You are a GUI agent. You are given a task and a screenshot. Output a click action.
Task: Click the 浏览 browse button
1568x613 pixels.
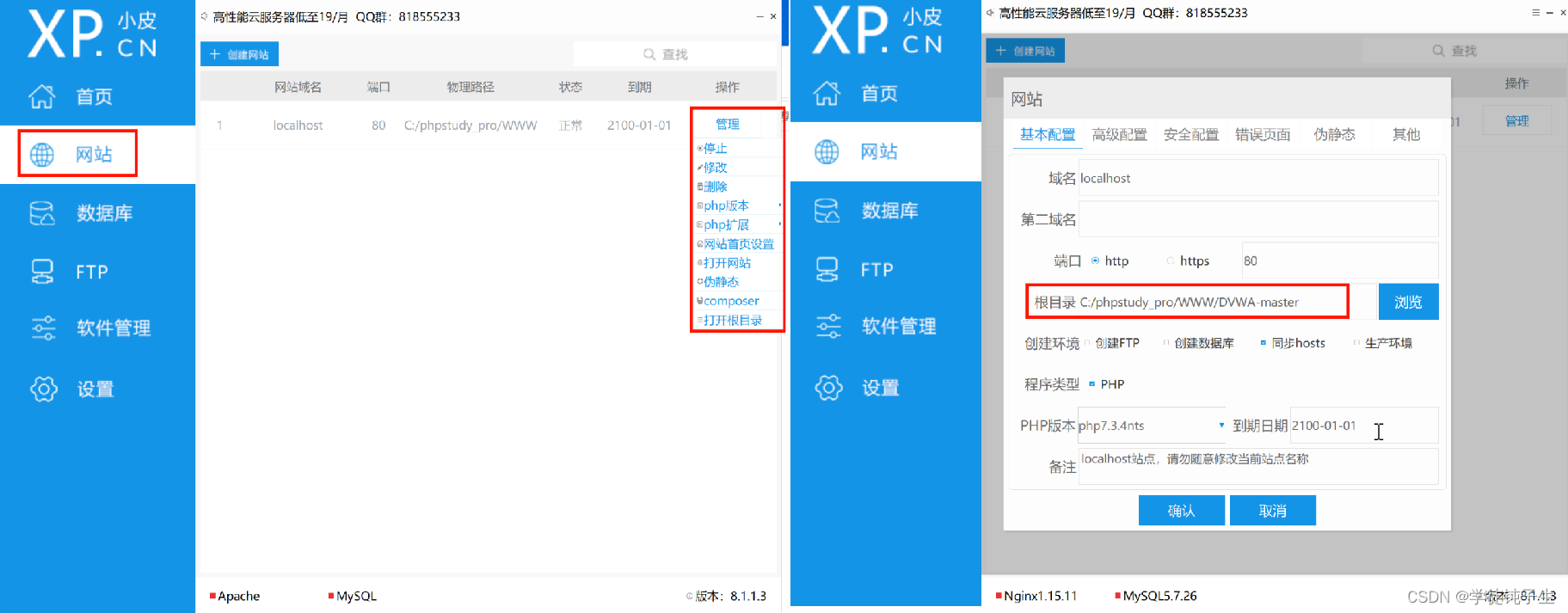(1408, 302)
